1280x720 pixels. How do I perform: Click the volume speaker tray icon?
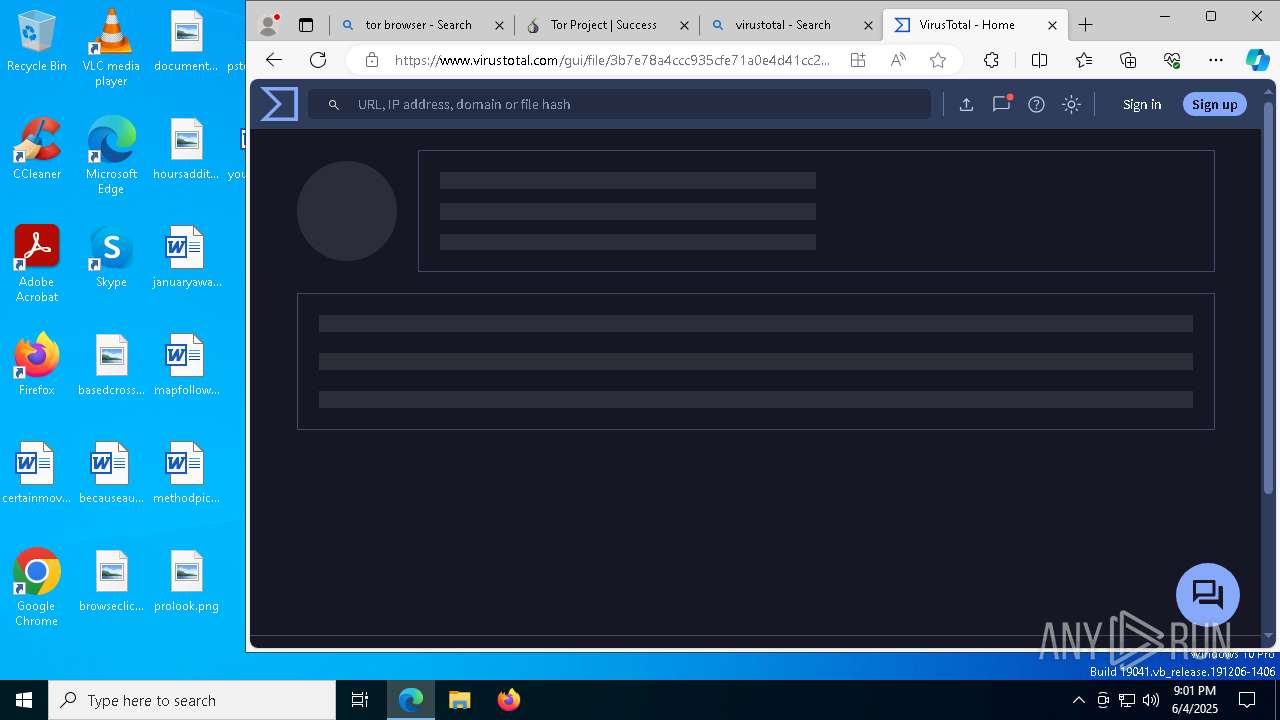(1151, 700)
